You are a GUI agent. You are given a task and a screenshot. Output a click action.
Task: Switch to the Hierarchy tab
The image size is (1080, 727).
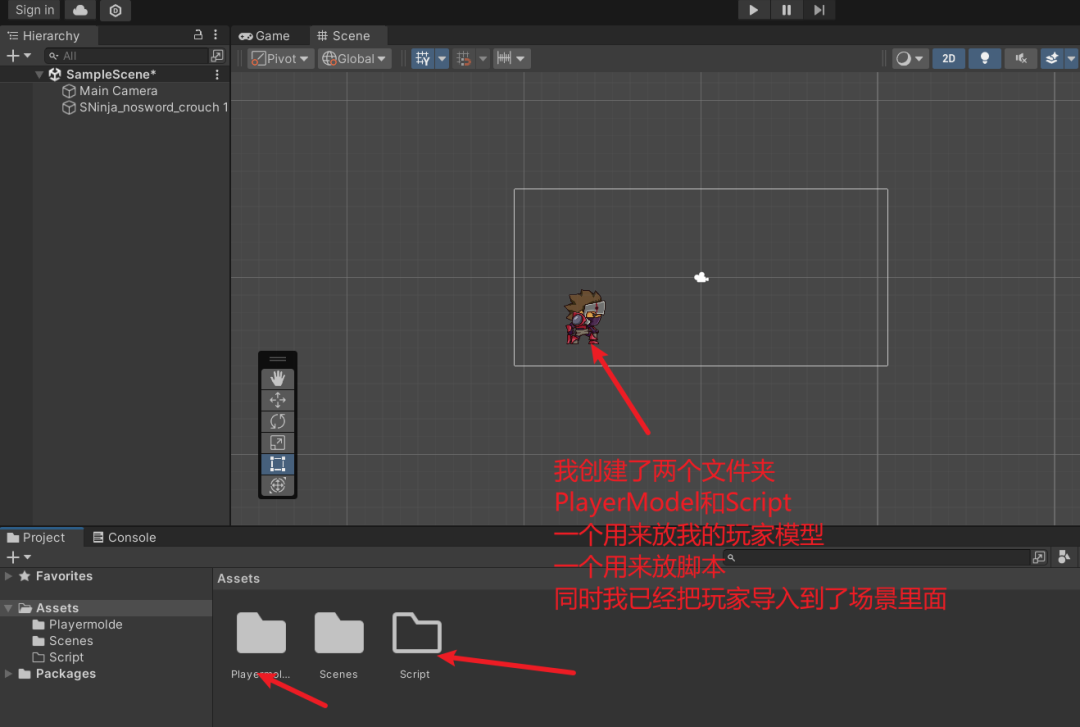tap(45, 35)
